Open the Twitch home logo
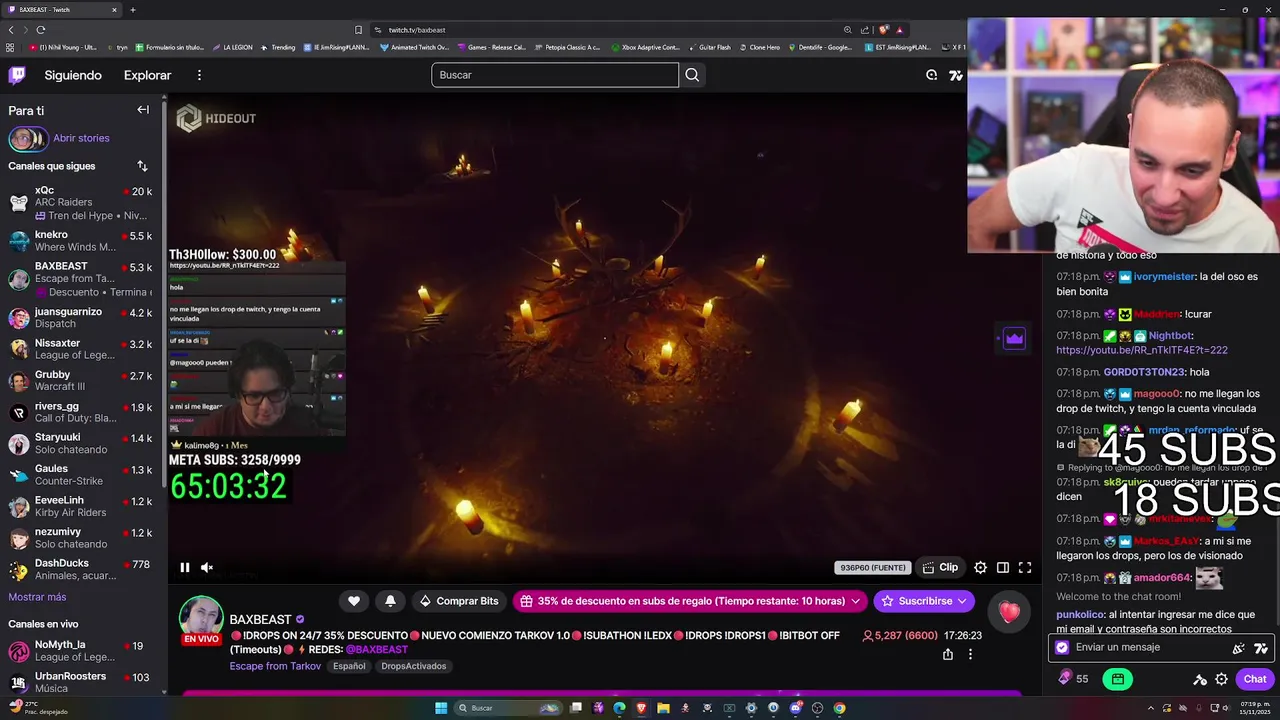The width and height of the screenshot is (1280, 720). click(17, 75)
